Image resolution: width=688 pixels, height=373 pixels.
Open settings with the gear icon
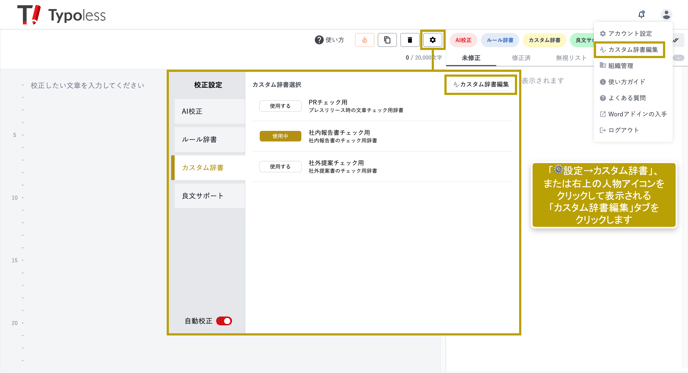click(x=433, y=40)
